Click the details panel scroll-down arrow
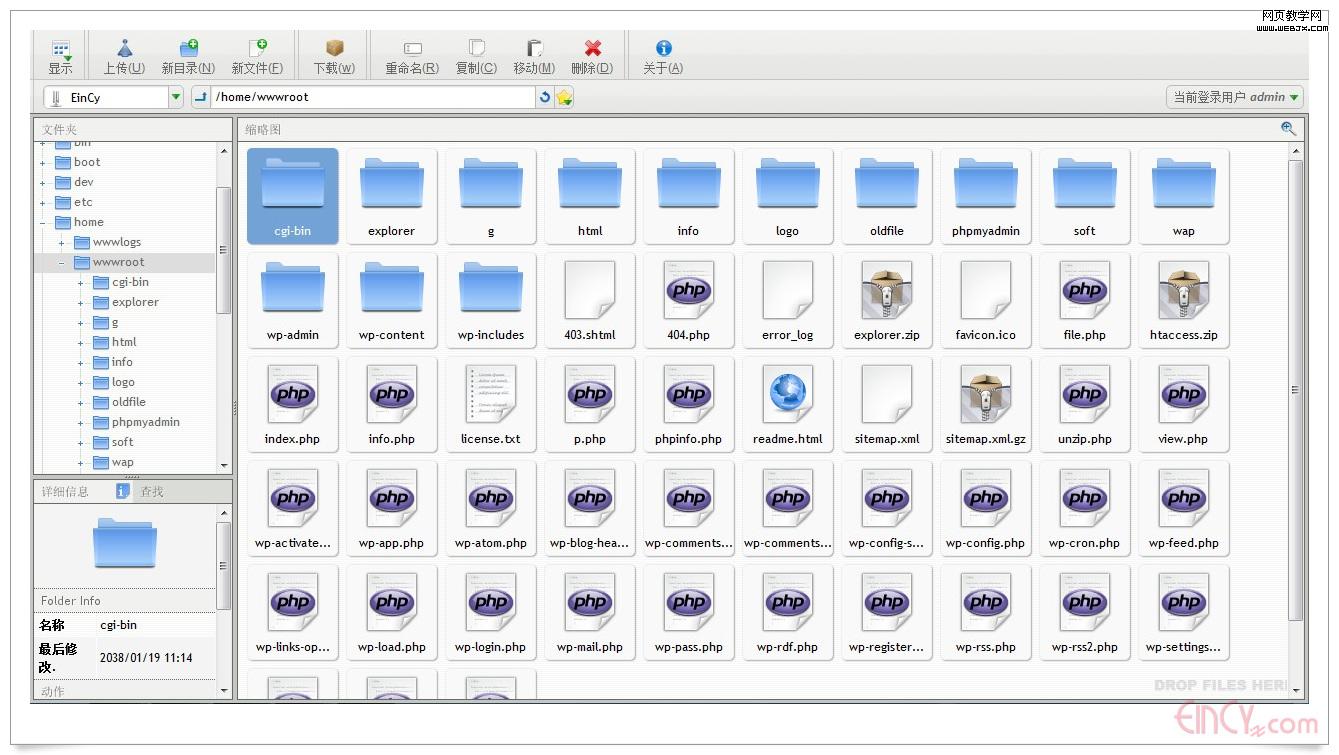 (224, 690)
